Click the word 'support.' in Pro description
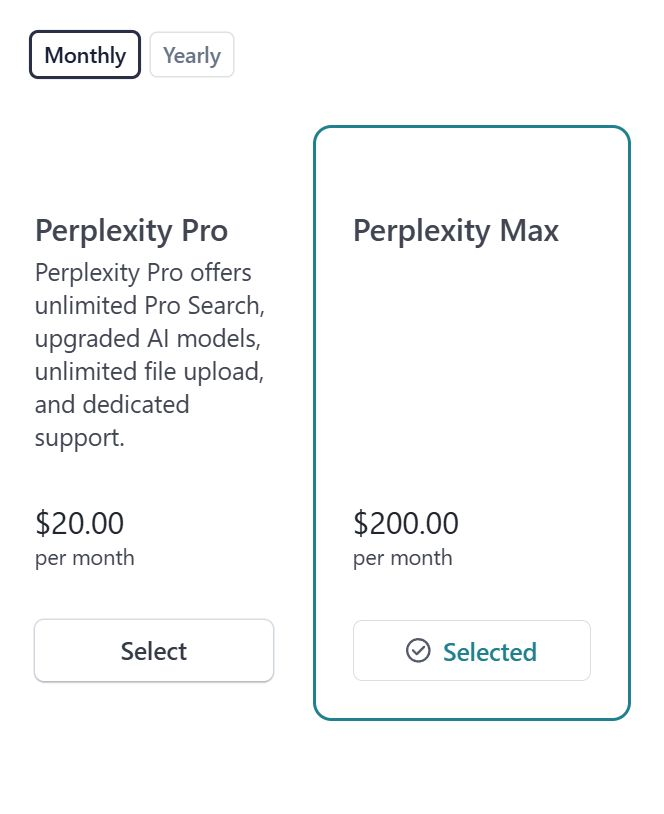Viewport: 664px width, 814px height. [x=79, y=439]
